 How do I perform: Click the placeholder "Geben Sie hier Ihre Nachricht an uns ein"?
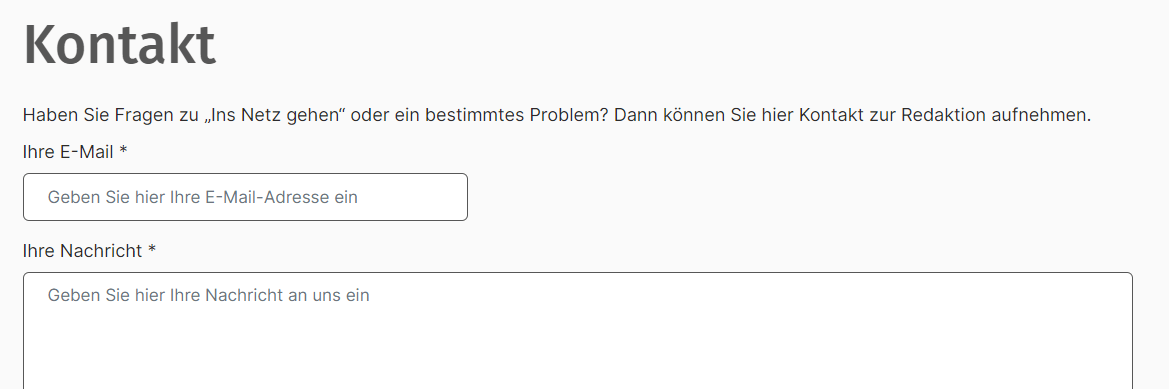209,295
